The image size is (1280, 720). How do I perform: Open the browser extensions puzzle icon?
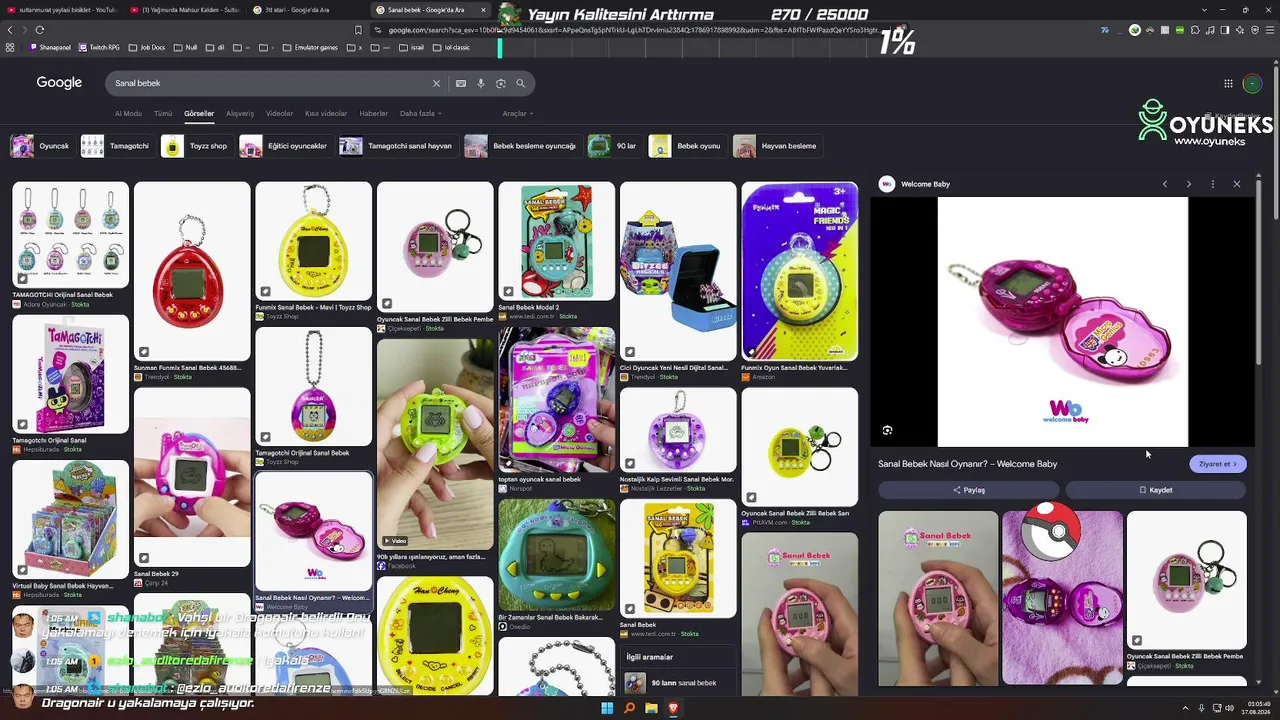point(1195,30)
